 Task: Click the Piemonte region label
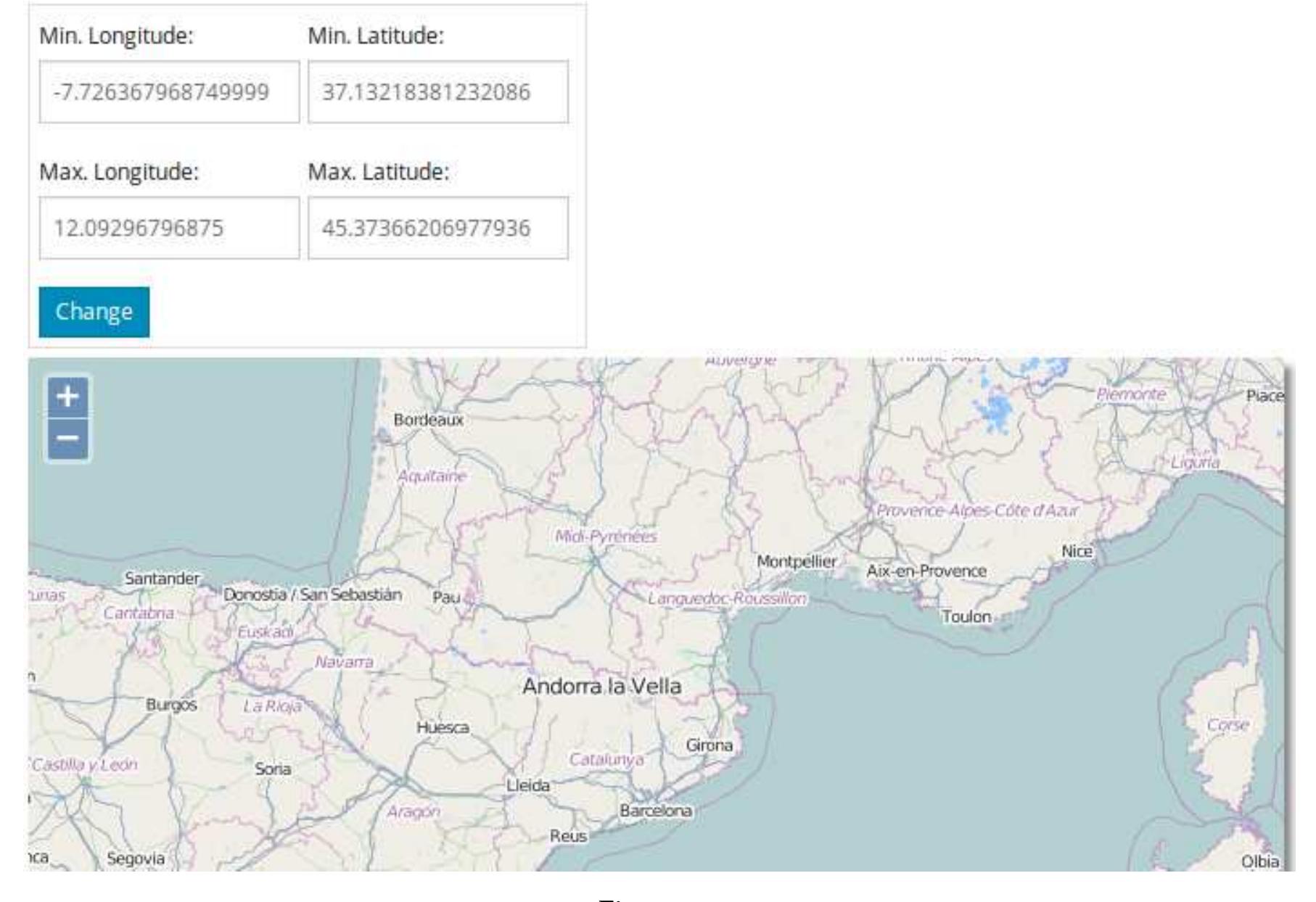[1131, 394]
